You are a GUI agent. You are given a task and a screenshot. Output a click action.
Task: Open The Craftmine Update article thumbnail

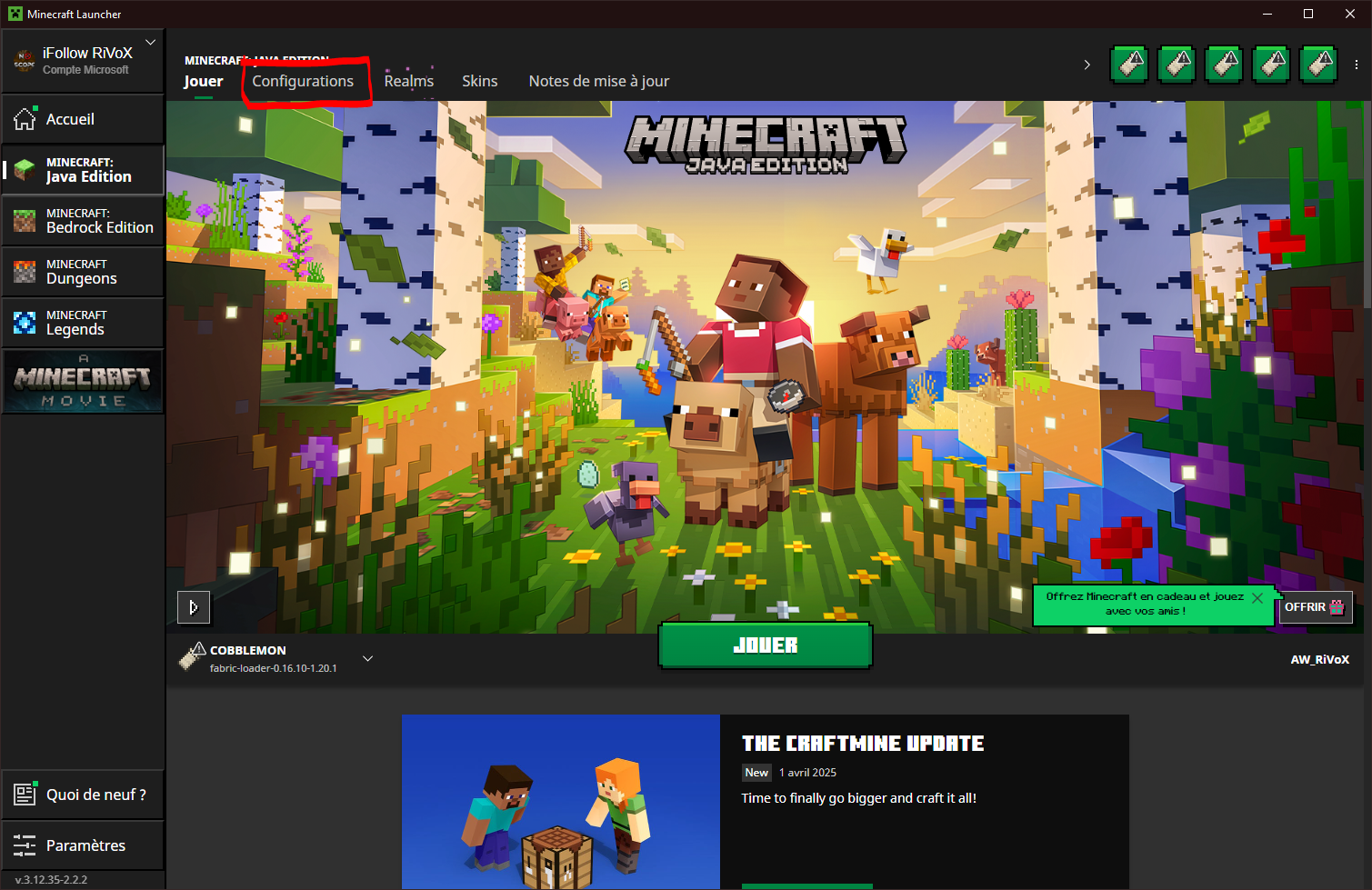(561, 802)
